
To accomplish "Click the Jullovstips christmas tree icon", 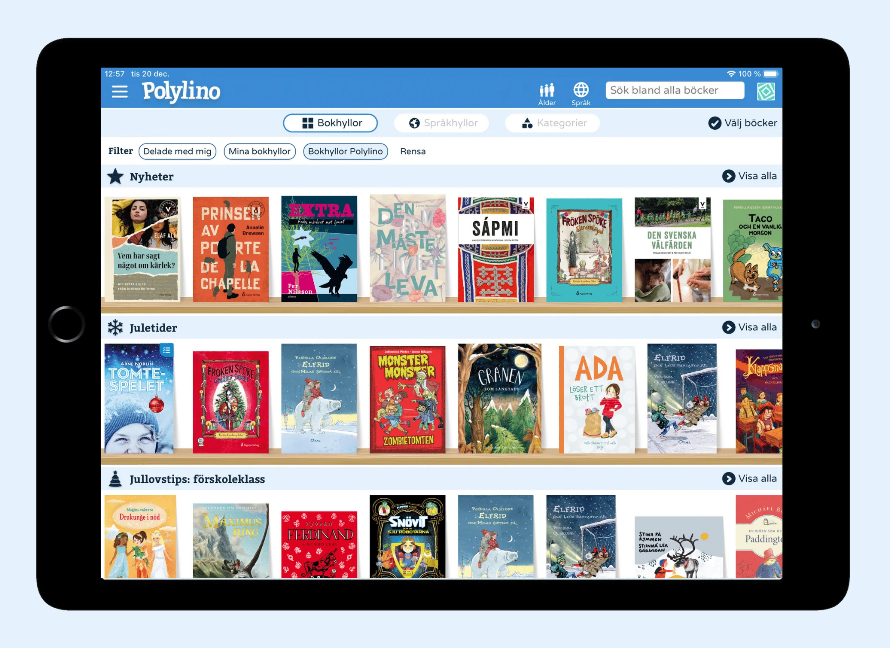I will pyautogui.click(x=115, y=479).
